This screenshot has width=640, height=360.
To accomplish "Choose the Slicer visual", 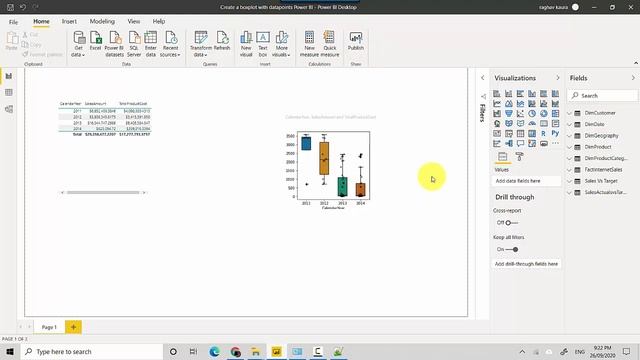I will coord(509,133).
